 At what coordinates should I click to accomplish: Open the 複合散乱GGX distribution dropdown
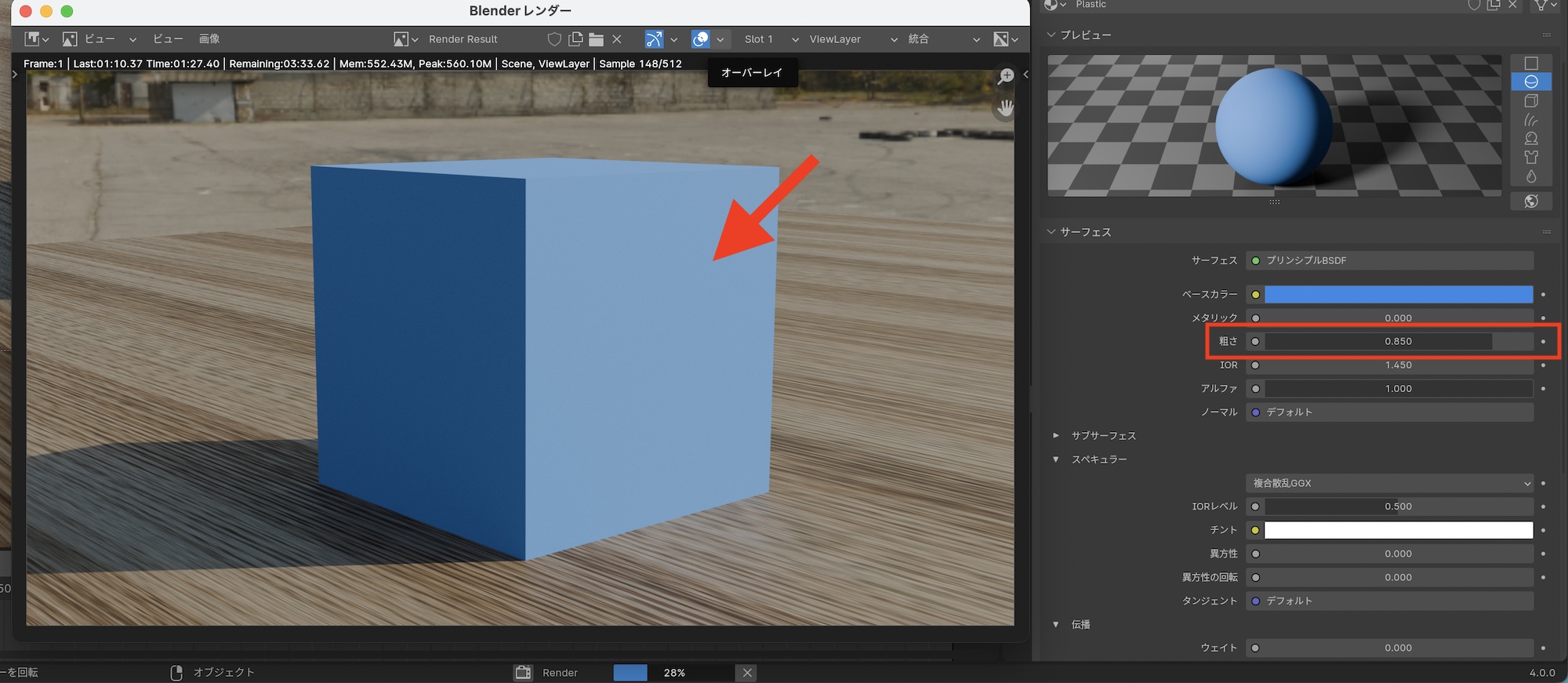pyautogui.click(x=1389, y=483)
